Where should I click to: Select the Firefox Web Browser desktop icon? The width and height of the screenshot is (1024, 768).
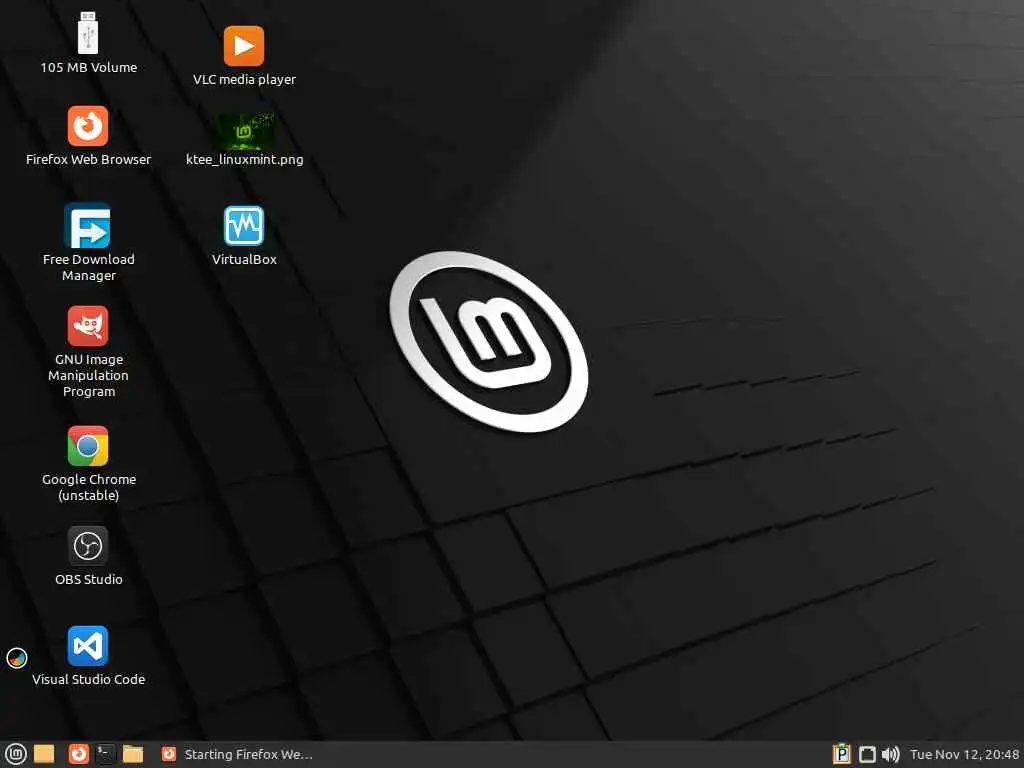[x=88, y=125]
